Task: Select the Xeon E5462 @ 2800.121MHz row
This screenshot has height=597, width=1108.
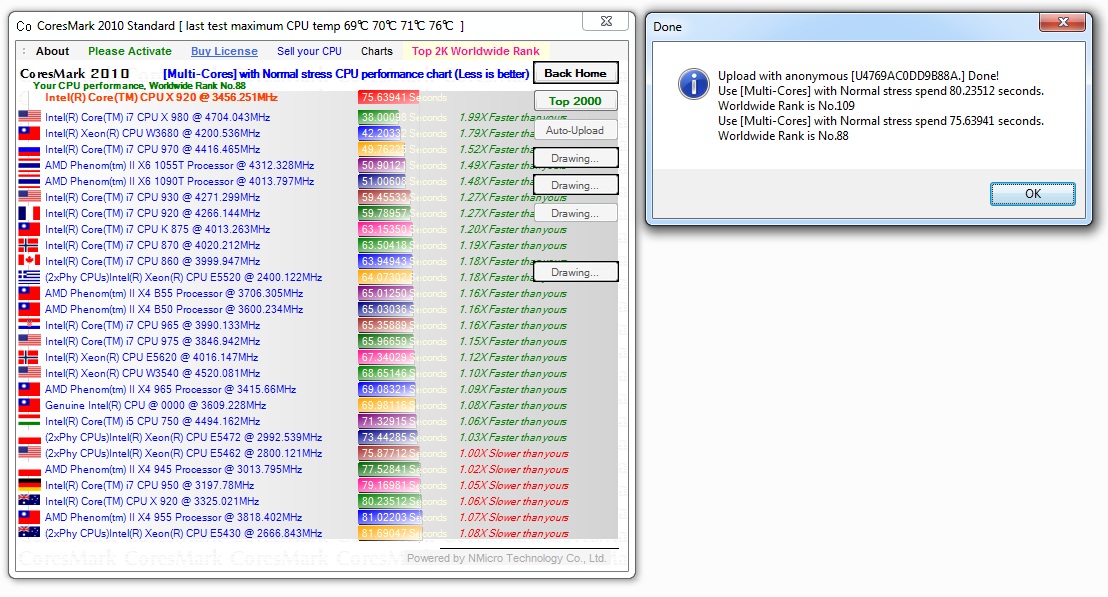Action: click(183, 453)
